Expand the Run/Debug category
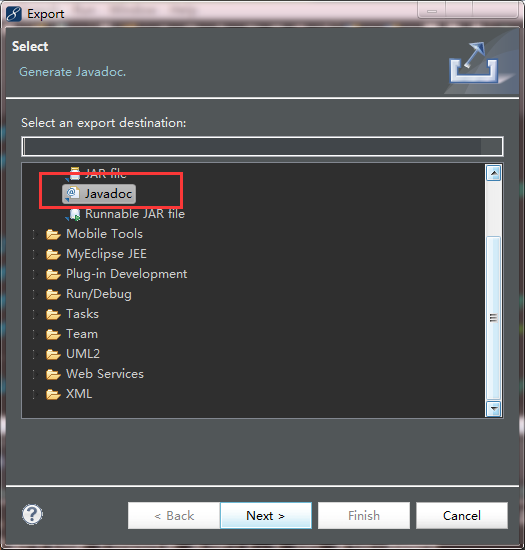Screen dimensions: 525x550 [35, 294]
